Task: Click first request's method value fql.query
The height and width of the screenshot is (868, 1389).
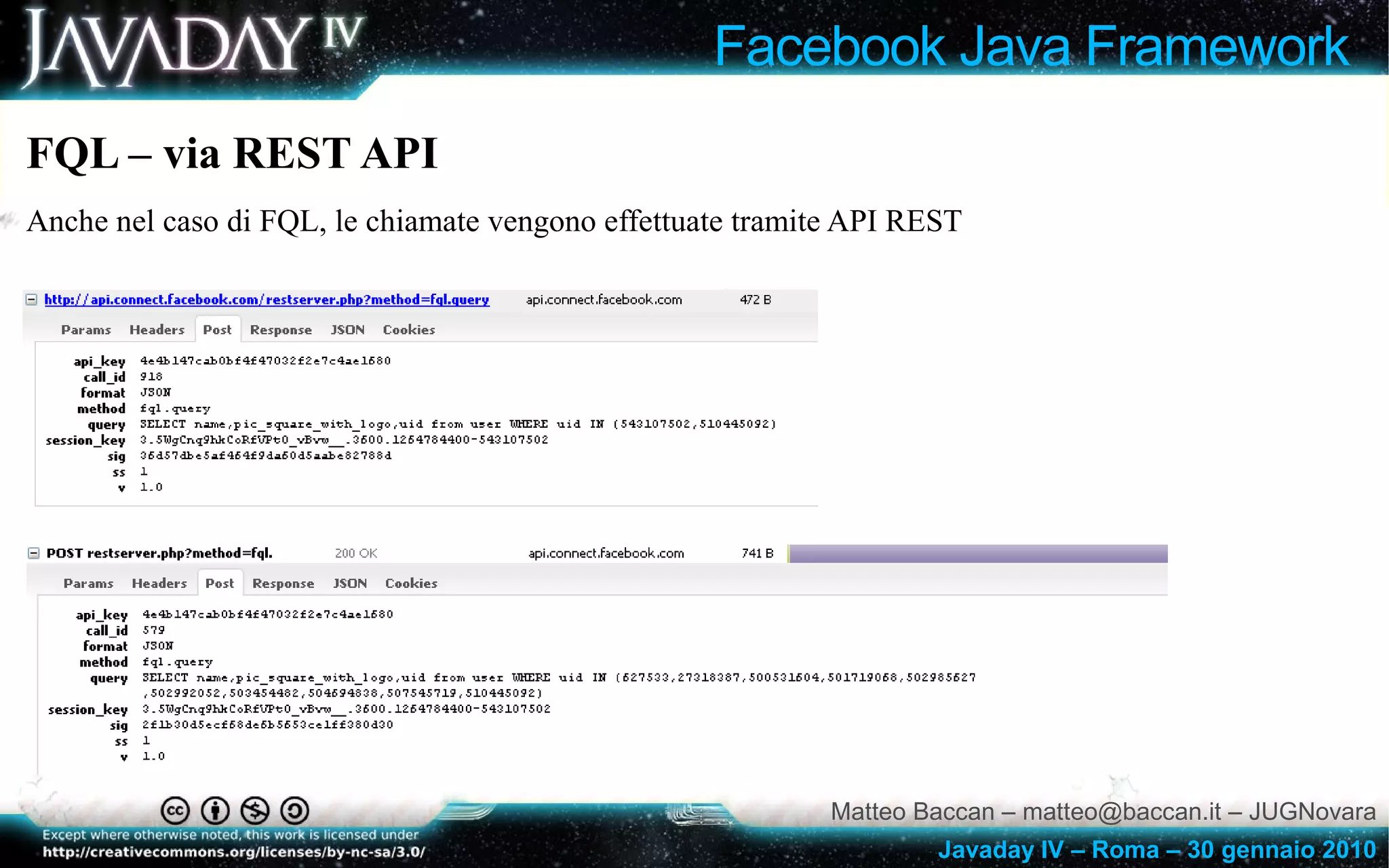Action: click(x=175, y=409)
